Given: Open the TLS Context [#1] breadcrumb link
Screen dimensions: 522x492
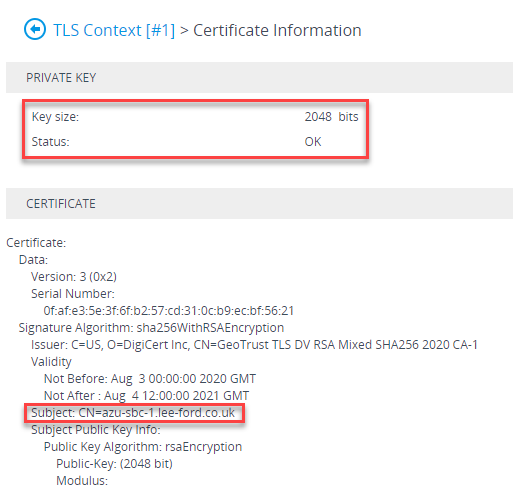Looking at the screenshot, I should pyautogui.click(x=114, y=30).
